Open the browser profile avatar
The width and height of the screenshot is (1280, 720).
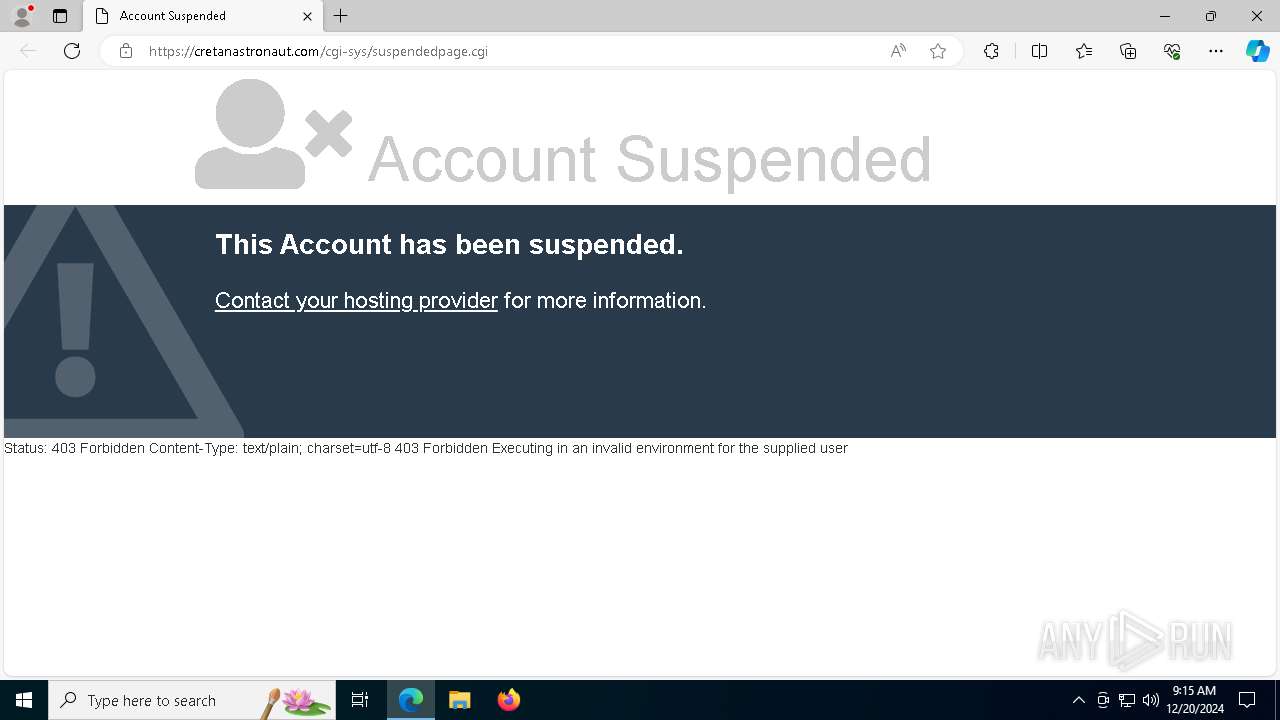(22, 16)
